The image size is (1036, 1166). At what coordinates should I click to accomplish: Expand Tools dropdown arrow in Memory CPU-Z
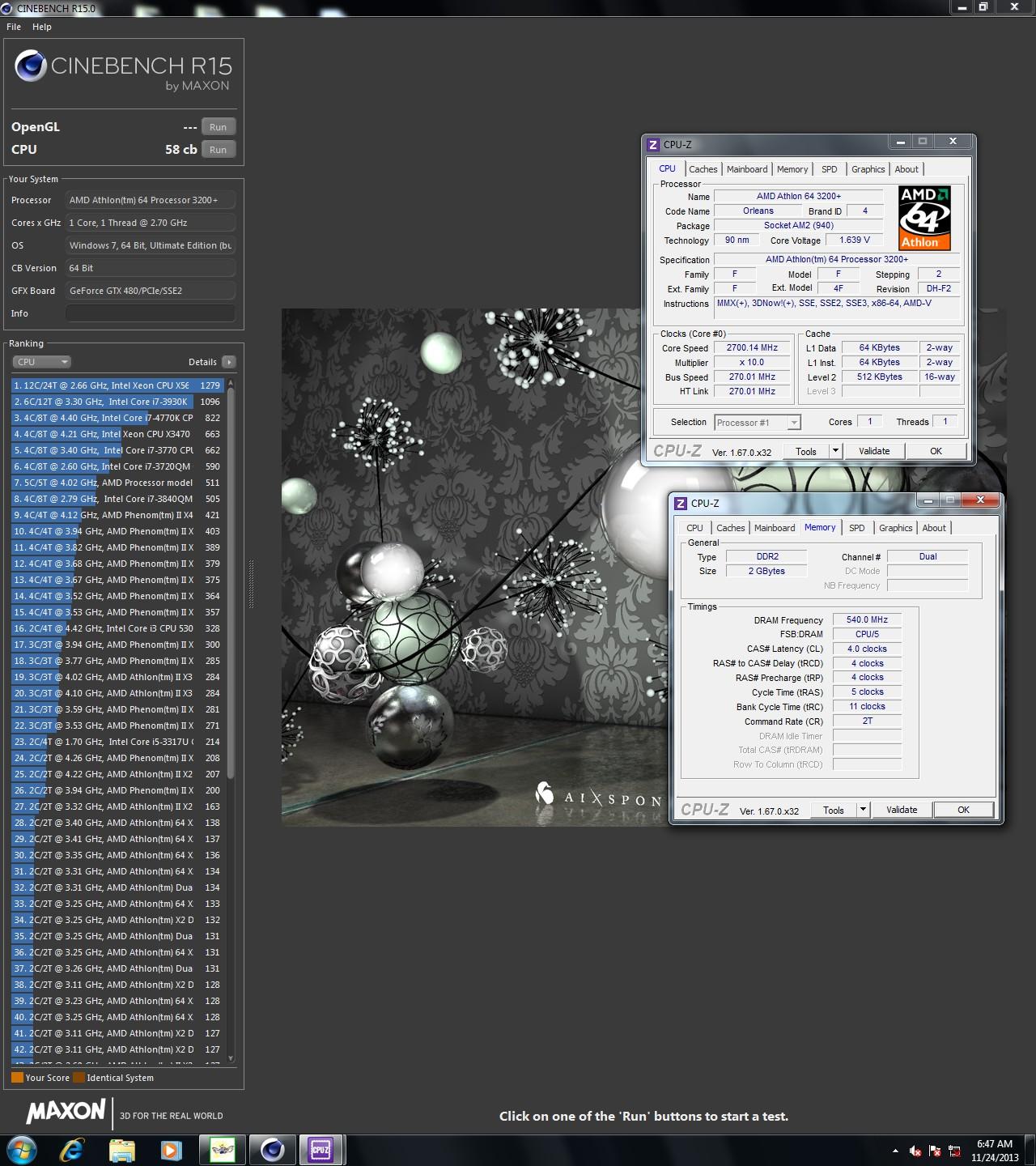coord(864,811)
